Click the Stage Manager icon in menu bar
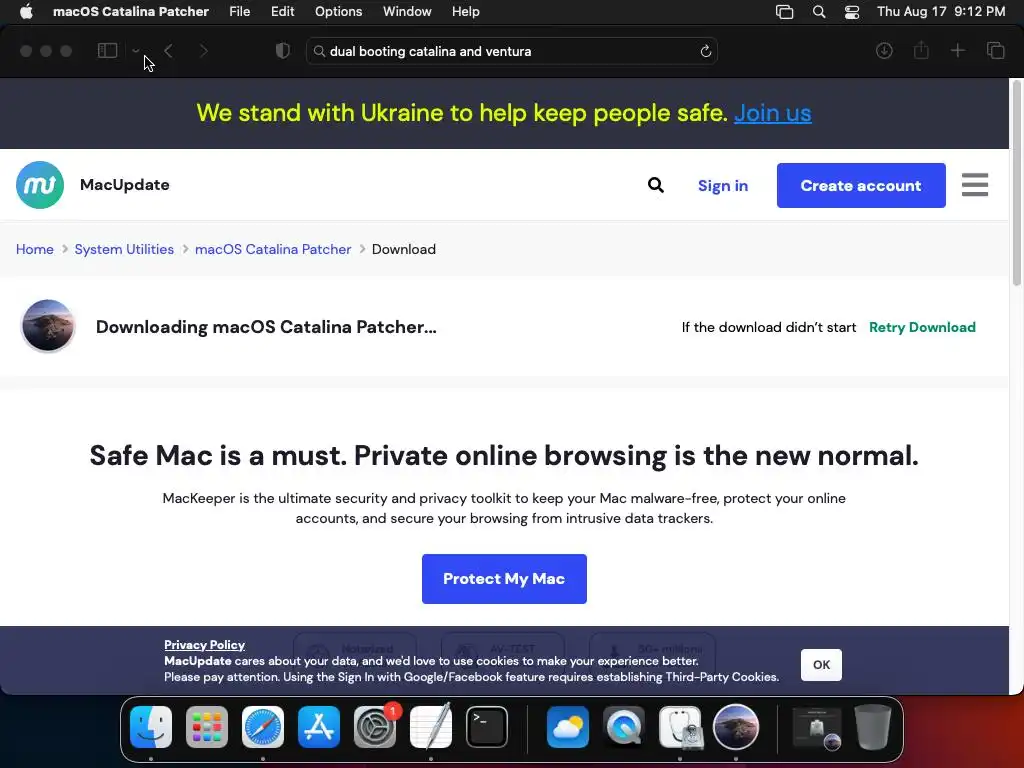 pos(784,12)
